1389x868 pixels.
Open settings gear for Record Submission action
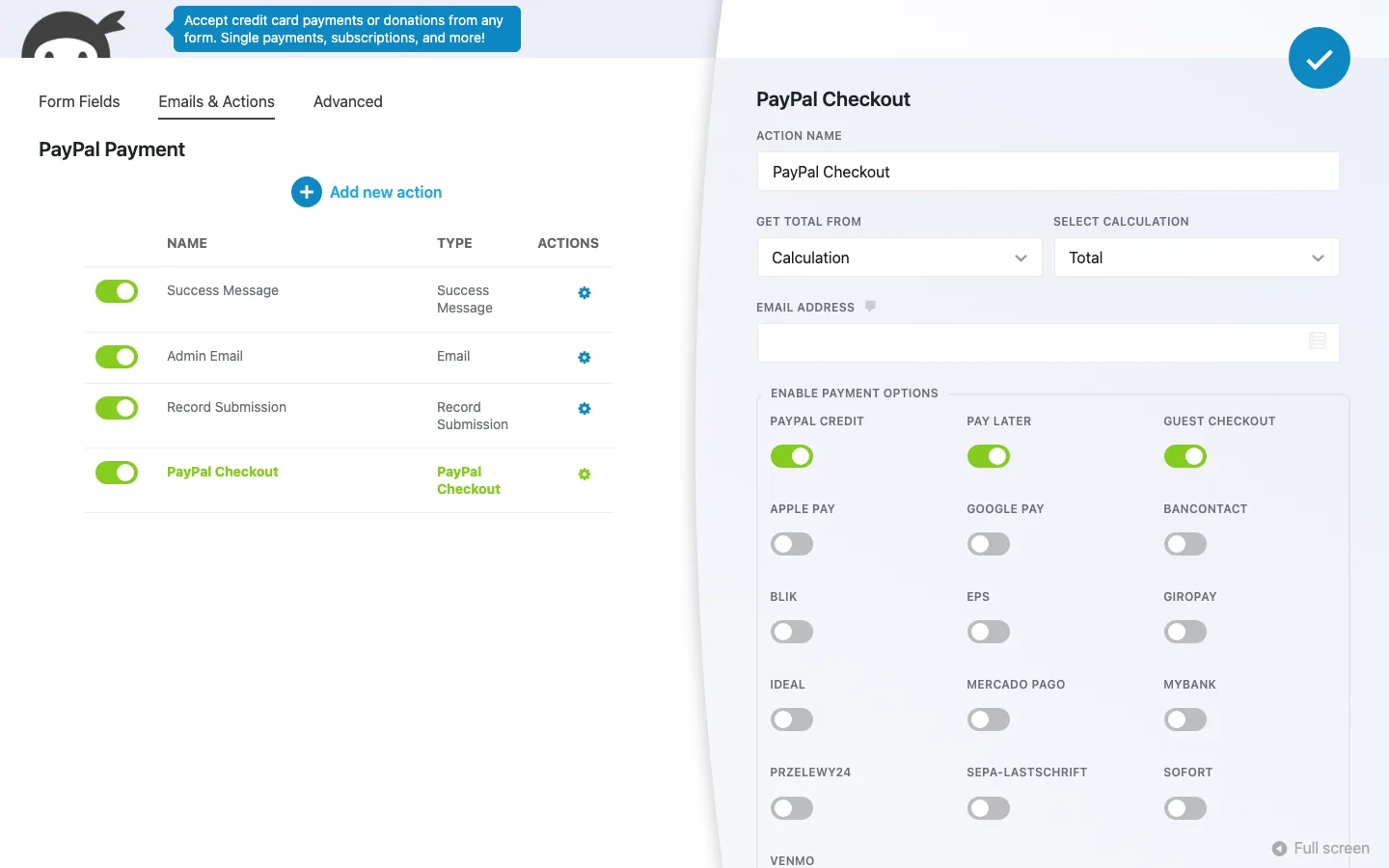point(585,408)
